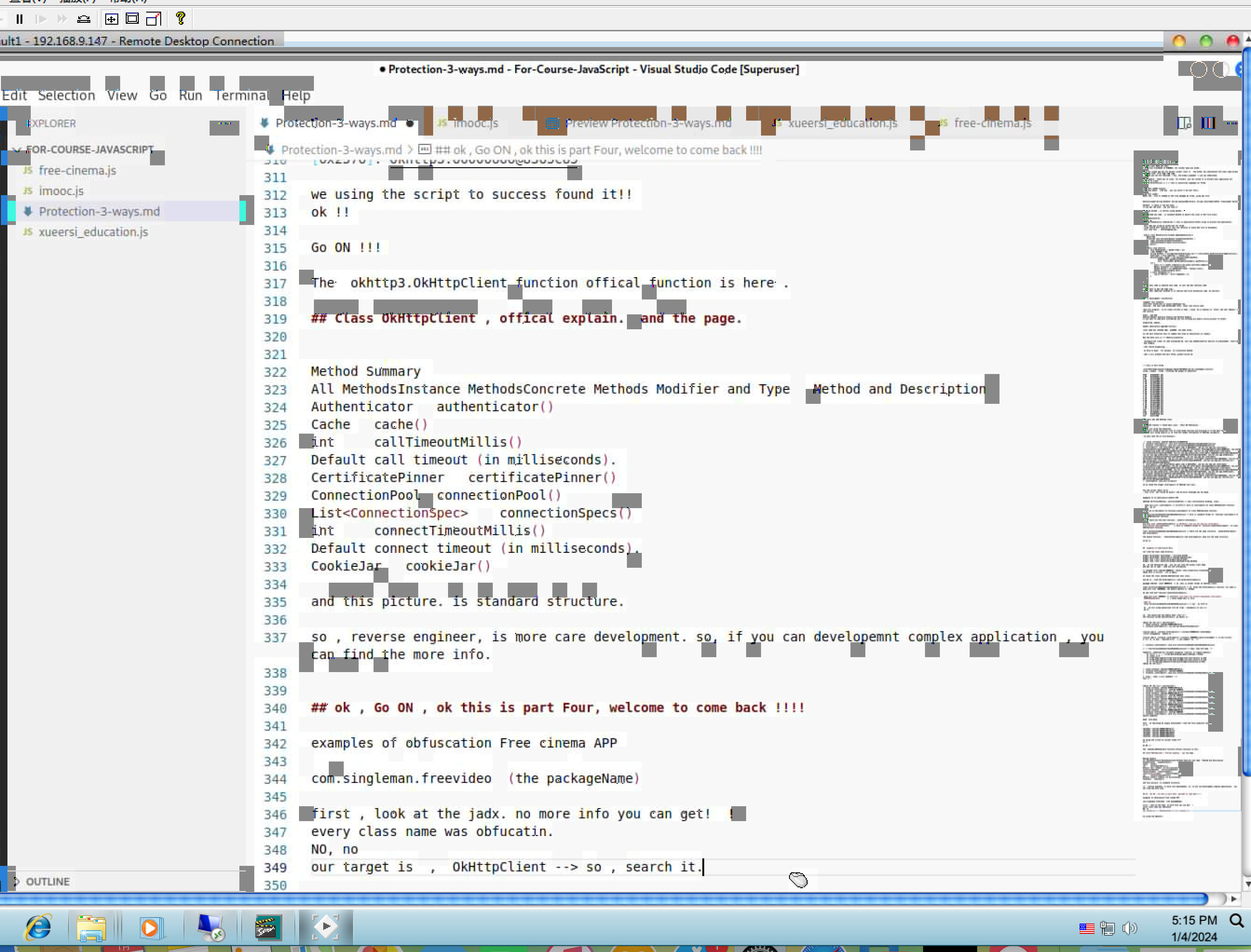Collapse the FOR-COURSE-JAVASCRIPT folder
1251x952 pixels.
coord(18,150)
